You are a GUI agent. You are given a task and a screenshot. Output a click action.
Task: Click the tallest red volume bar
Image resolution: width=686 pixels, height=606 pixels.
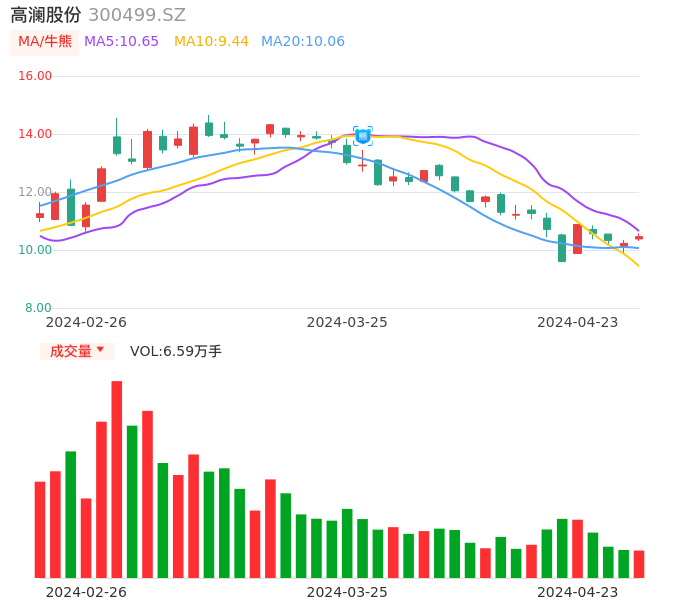pyautogui.click(x=117, y=479)
